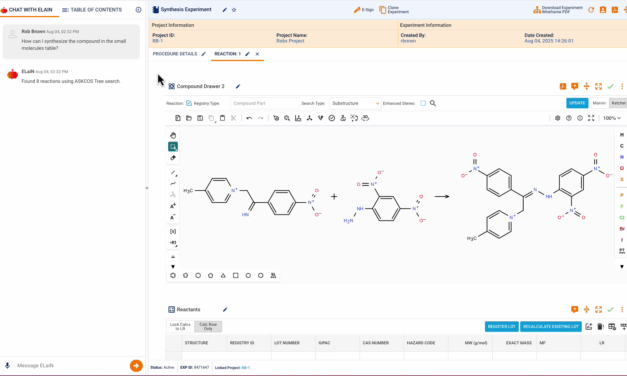Screen dimensions: 627x376
Task: Select the REACTION: 1 tab
Action: (228, 54)
